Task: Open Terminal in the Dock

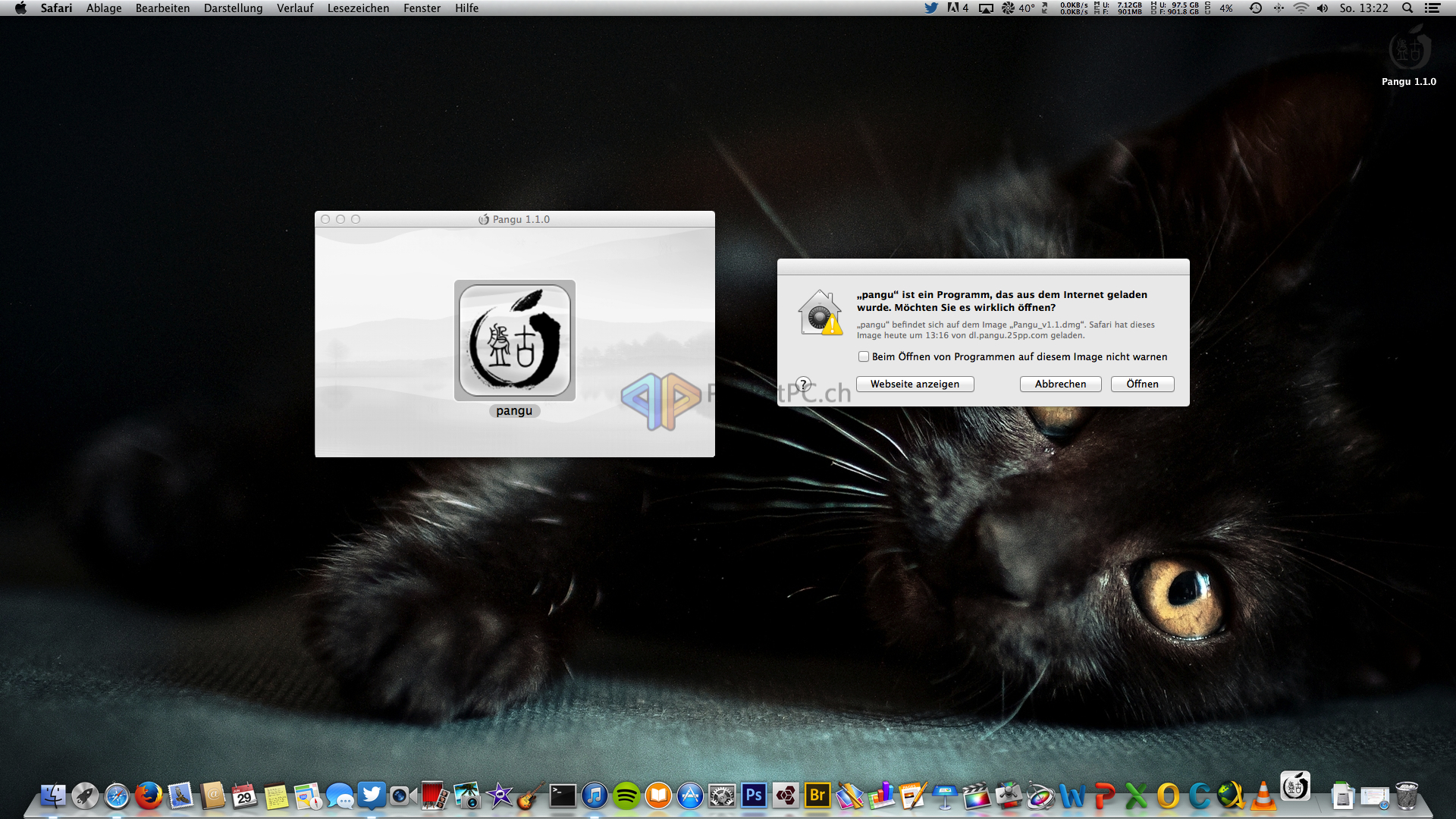Action: tap(563, 795)
